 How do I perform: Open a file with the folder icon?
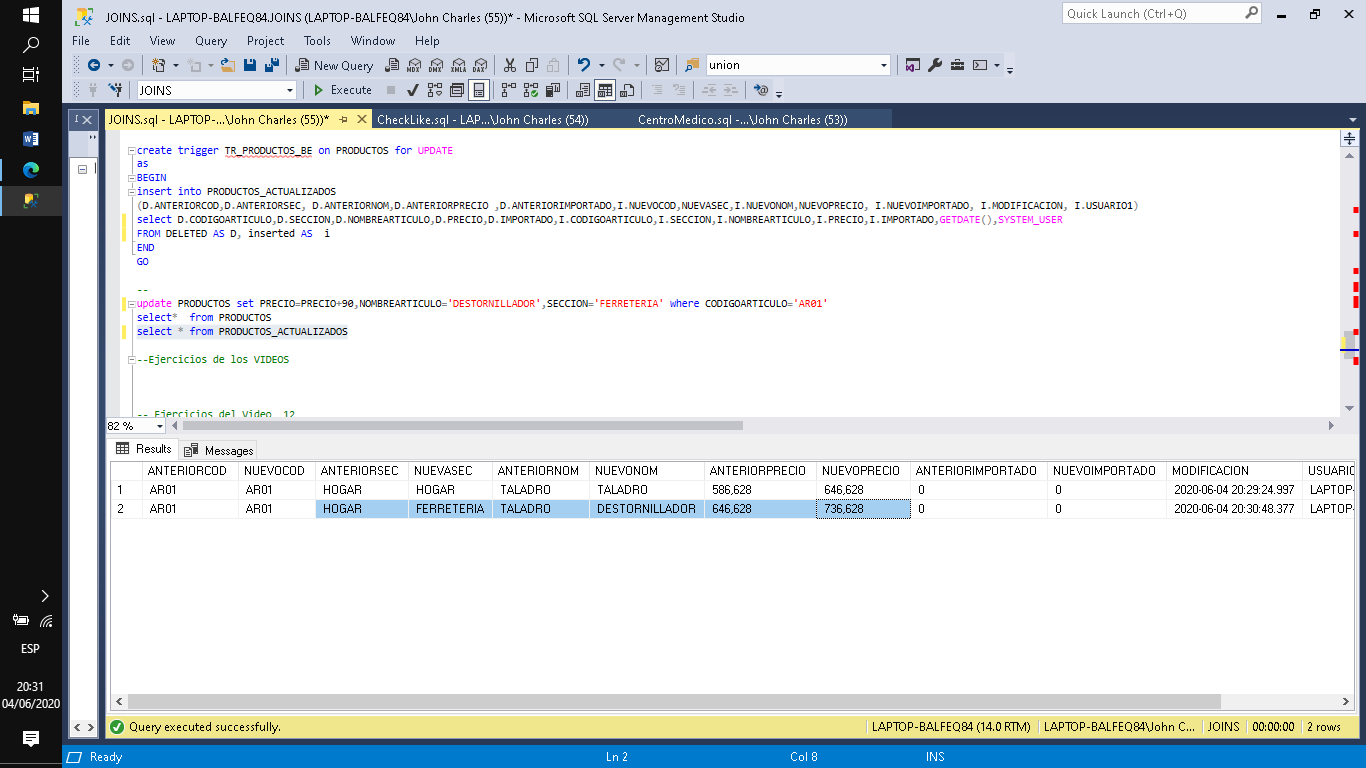point(227,65)
